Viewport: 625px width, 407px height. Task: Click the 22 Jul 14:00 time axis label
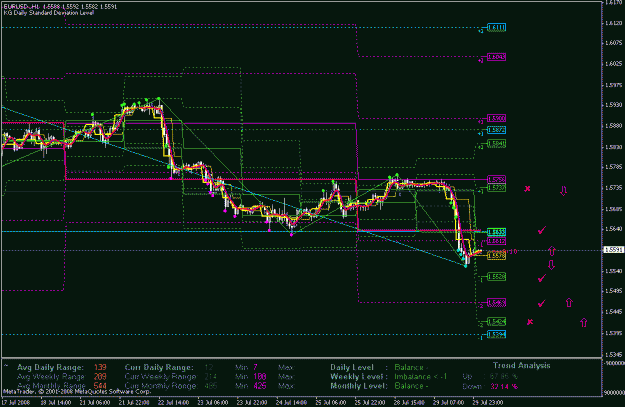[174, 403]
